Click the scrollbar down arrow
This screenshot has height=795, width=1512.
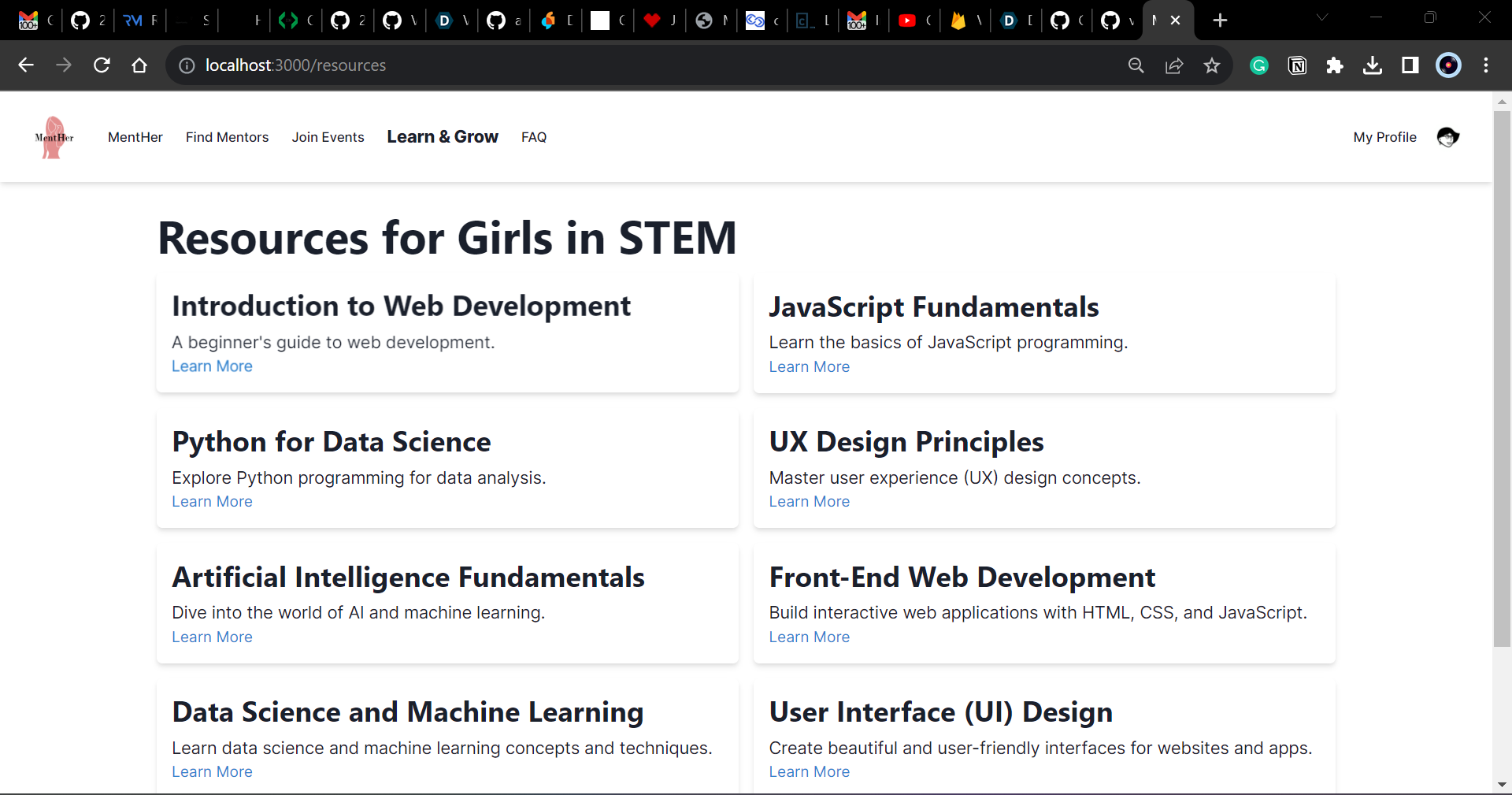coord(1502,785)
